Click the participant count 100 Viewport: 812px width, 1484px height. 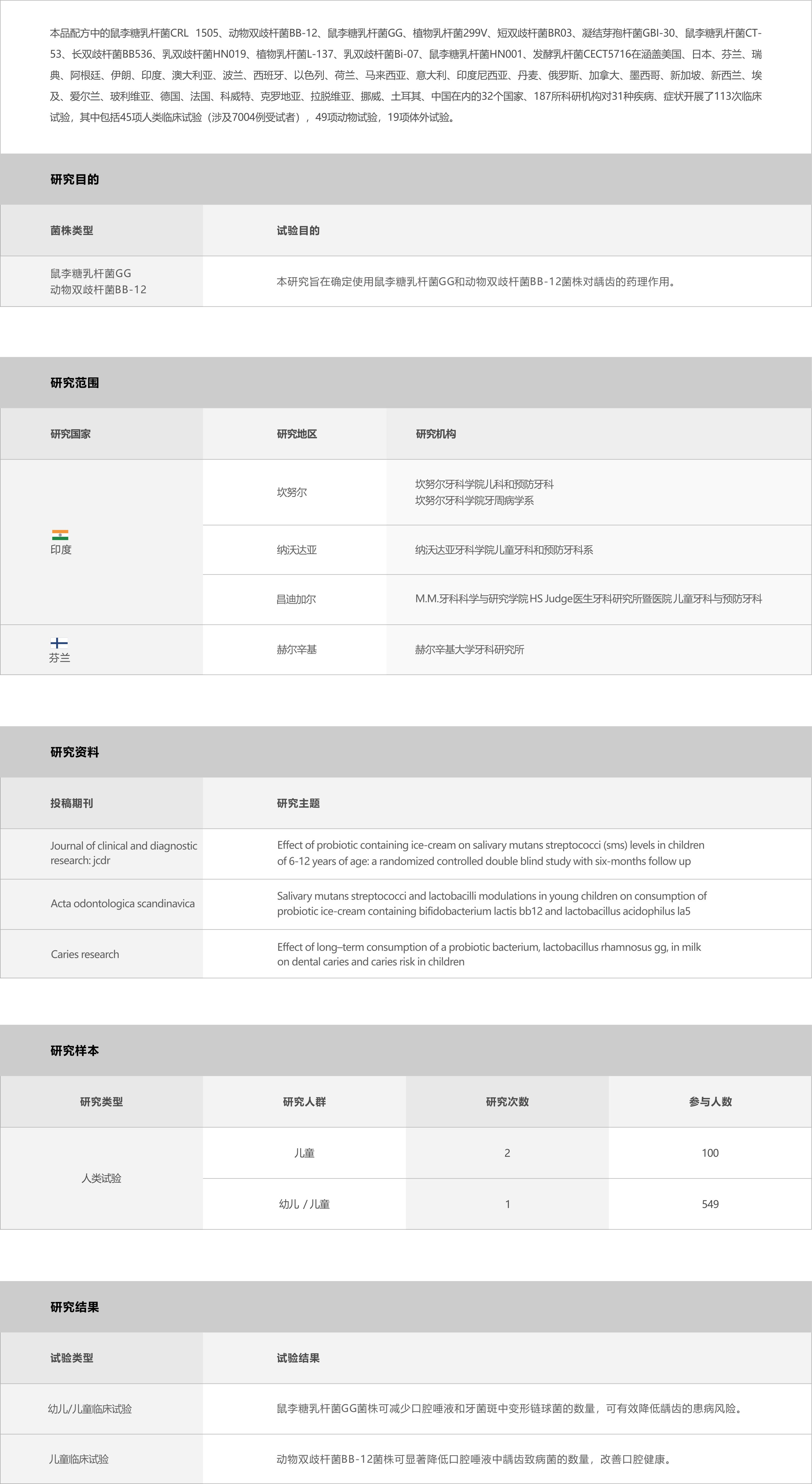710,1153
